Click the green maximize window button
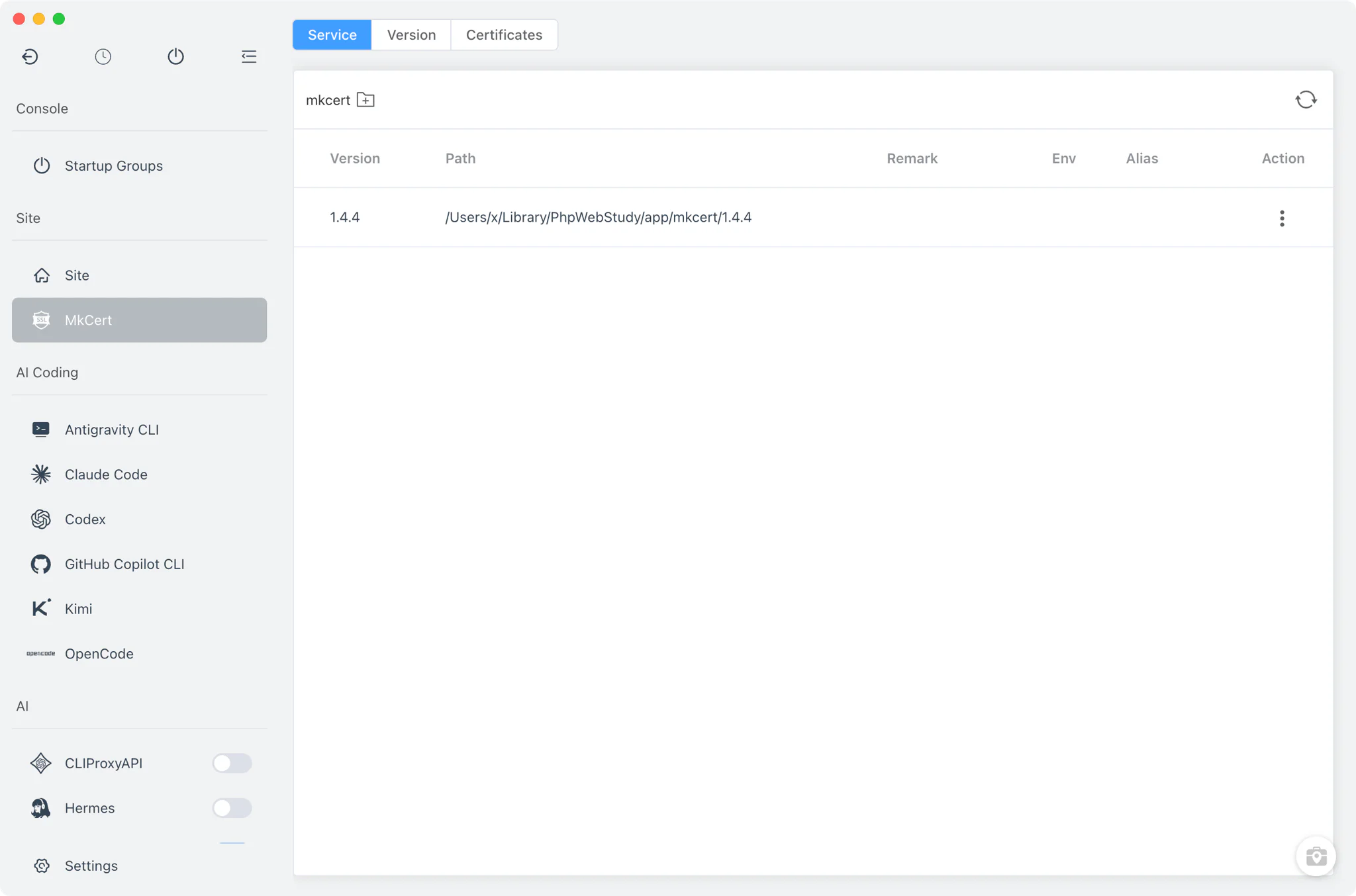The image size is (1356, 896). pos(59,19)
